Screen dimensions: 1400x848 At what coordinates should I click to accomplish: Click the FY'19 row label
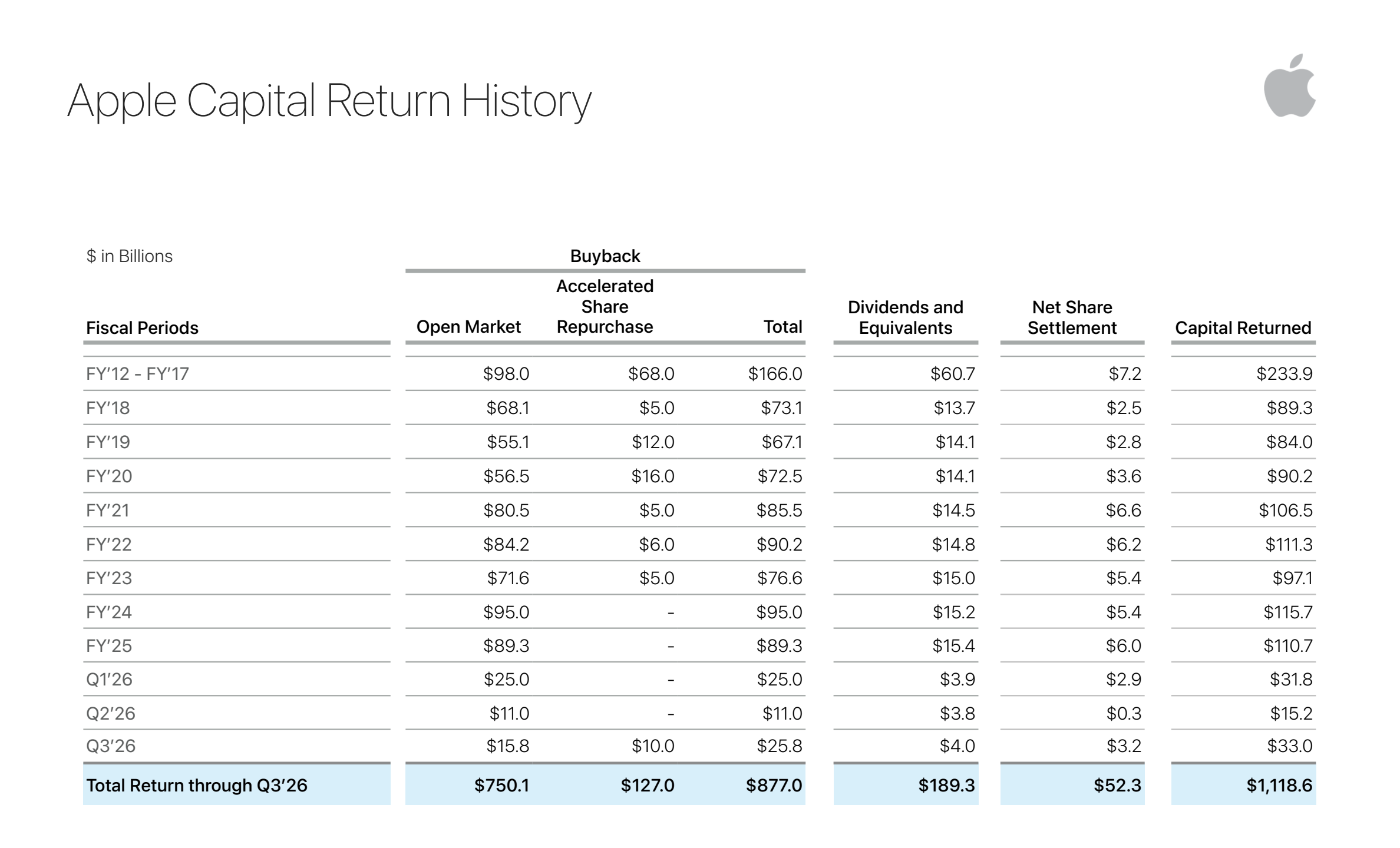coord(108,442)
